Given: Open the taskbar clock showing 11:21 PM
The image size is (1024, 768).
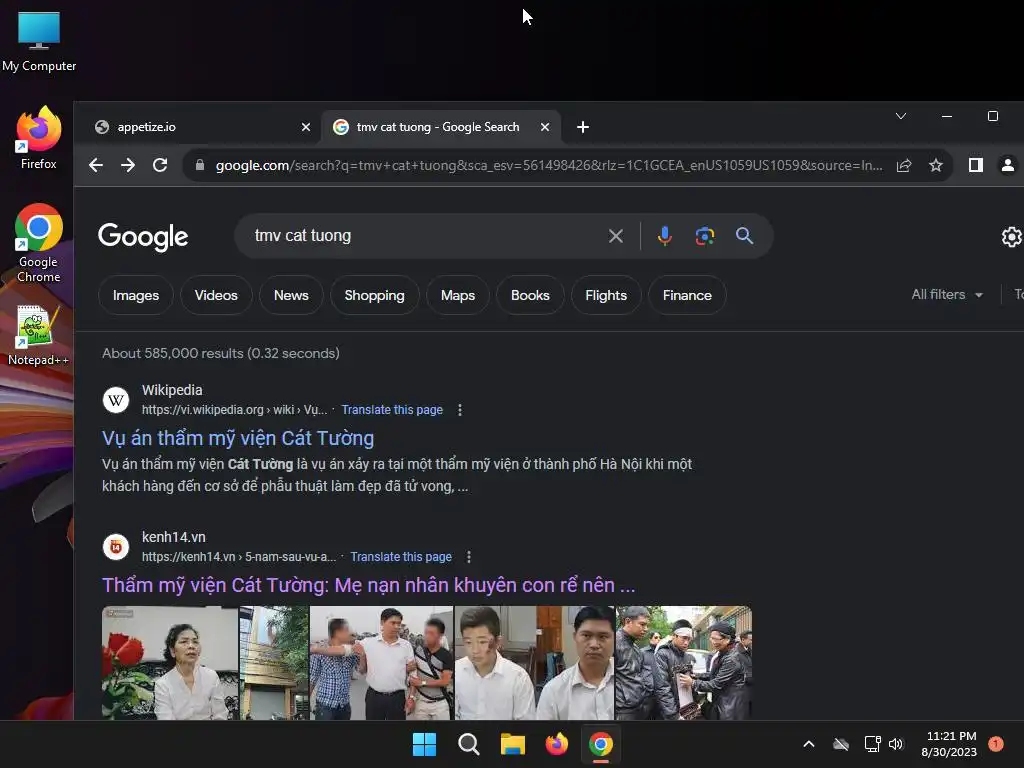Looking at the screenshot, I should click(949, 744).
